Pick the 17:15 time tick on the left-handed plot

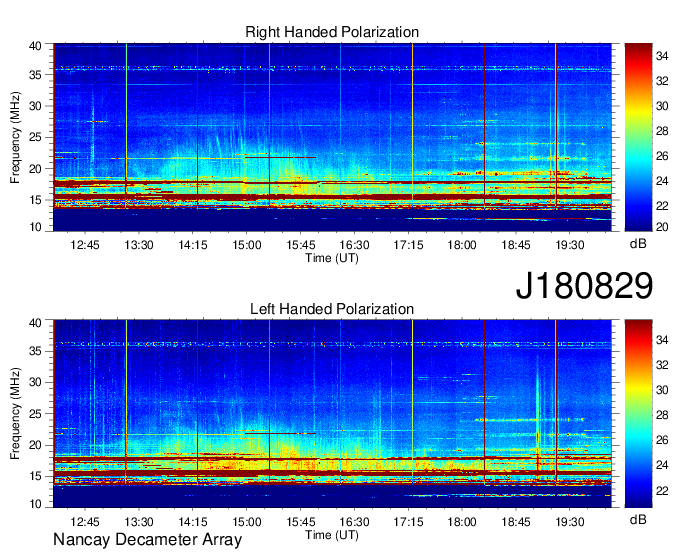click(408, 522)
